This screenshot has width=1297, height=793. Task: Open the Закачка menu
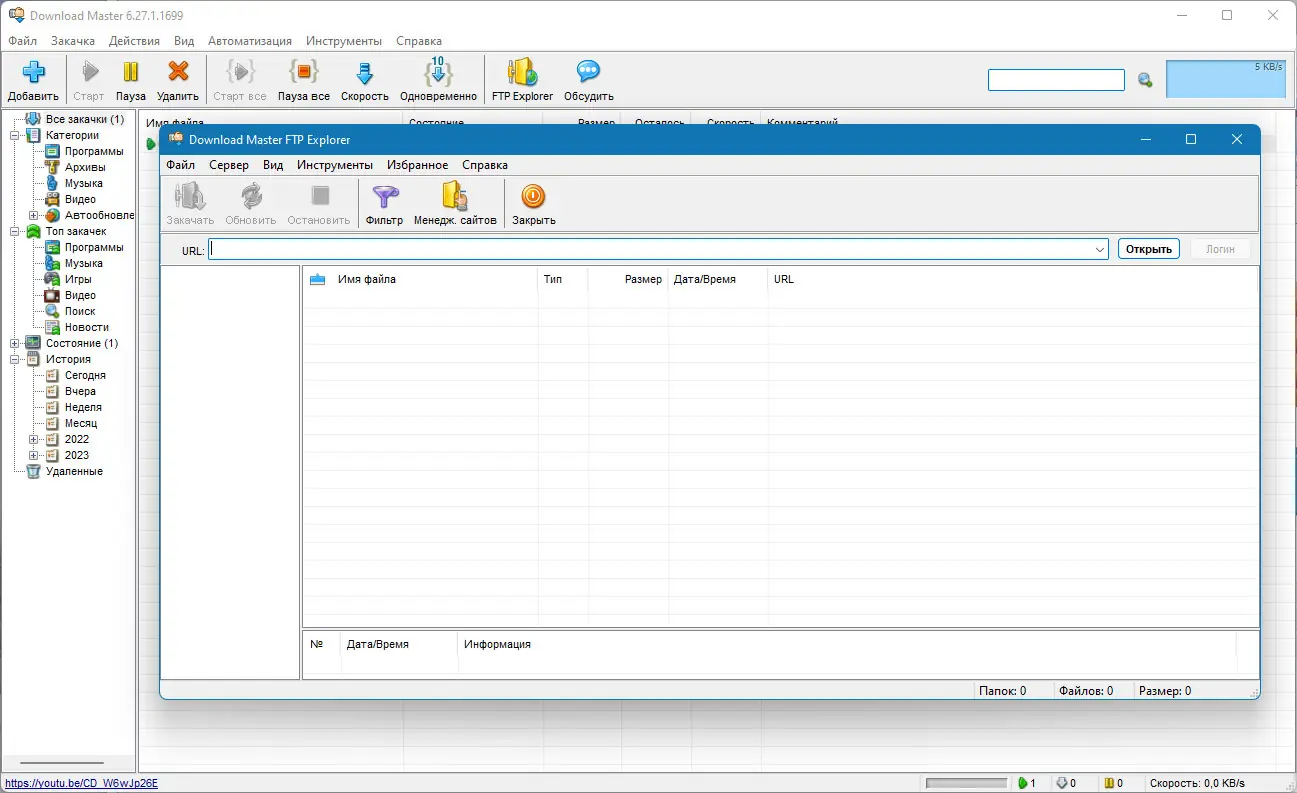pyautogui.click(x=73, y=41)
